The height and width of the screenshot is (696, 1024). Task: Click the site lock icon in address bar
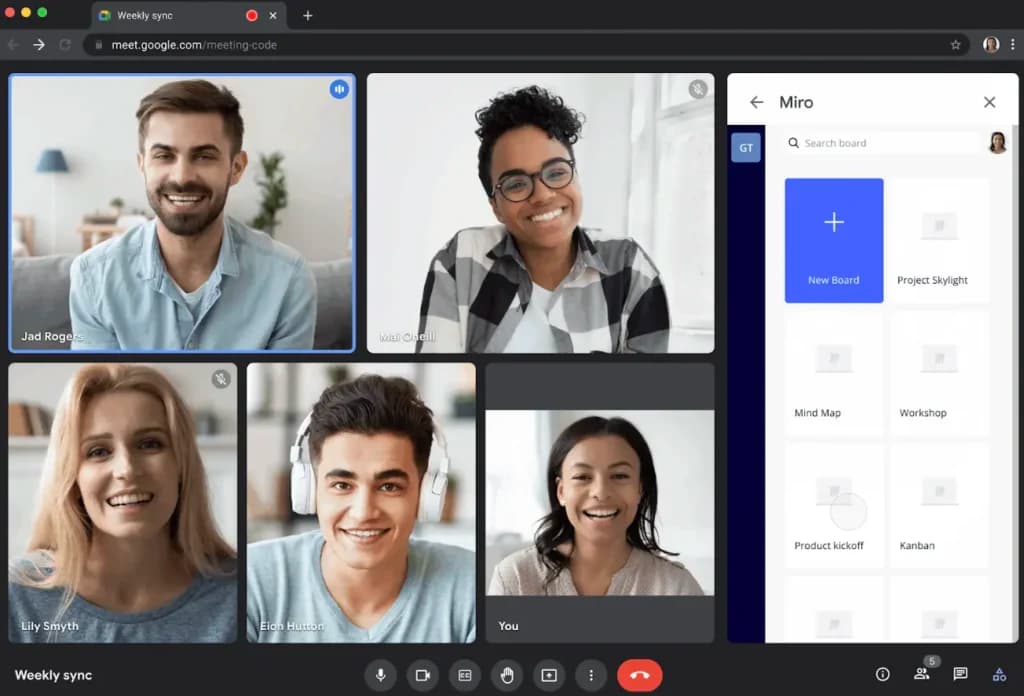[99, 44]
